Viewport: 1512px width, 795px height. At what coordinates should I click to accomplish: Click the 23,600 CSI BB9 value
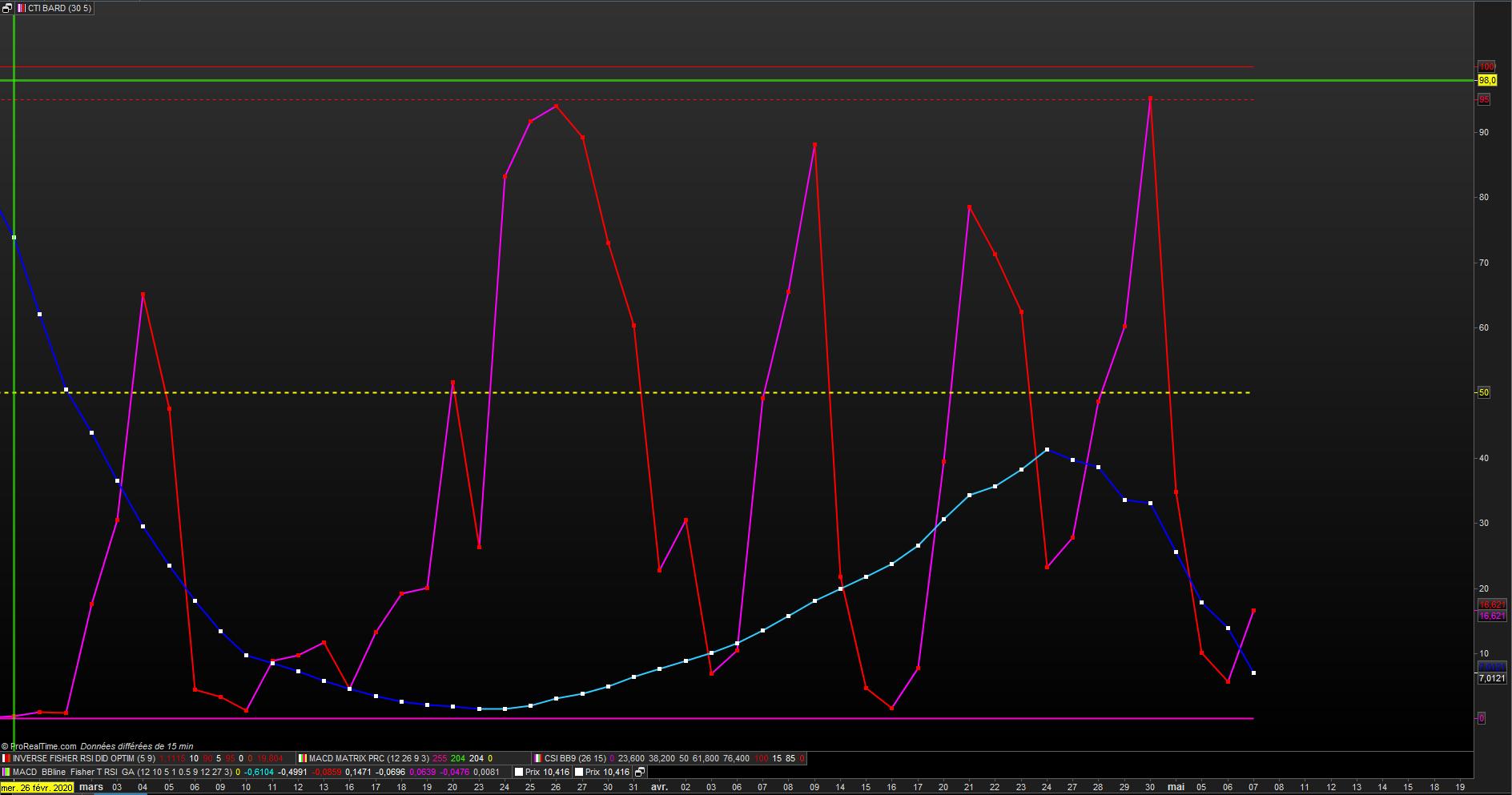(631, 758)
